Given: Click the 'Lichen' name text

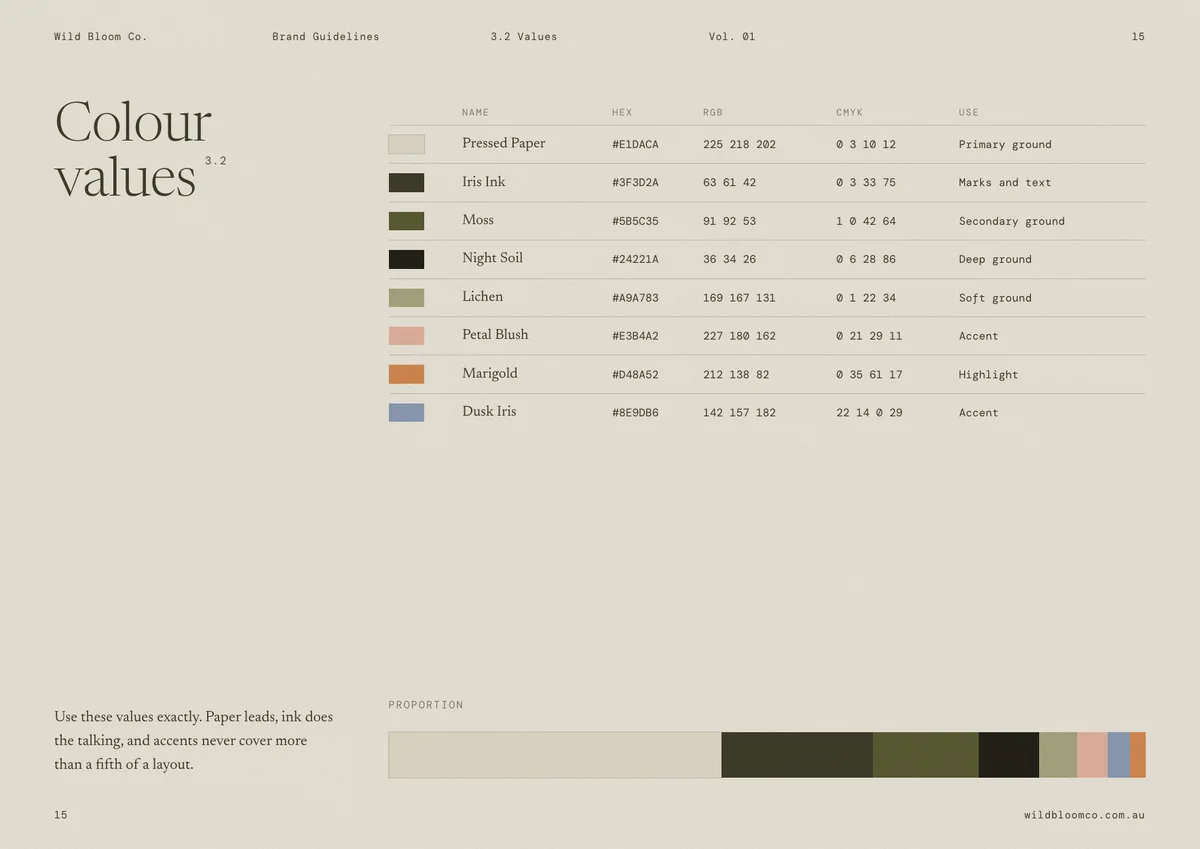Looking at the screenshot, I should click(x=483, y=297).
